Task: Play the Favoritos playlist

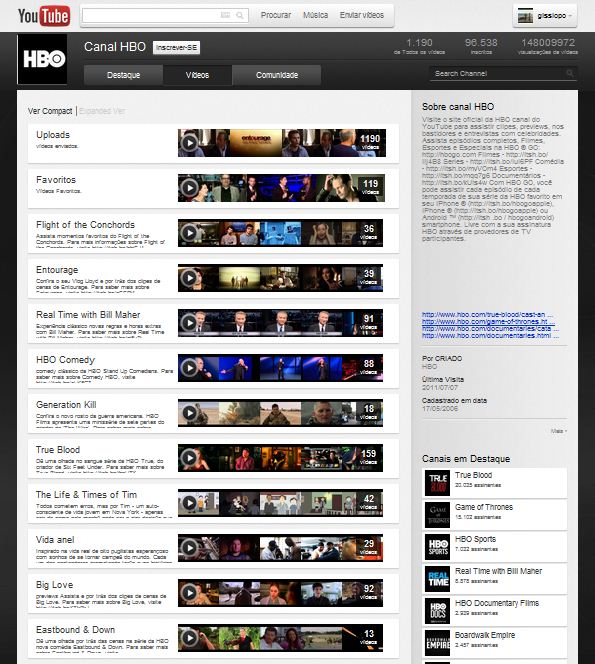Action: 189,188
